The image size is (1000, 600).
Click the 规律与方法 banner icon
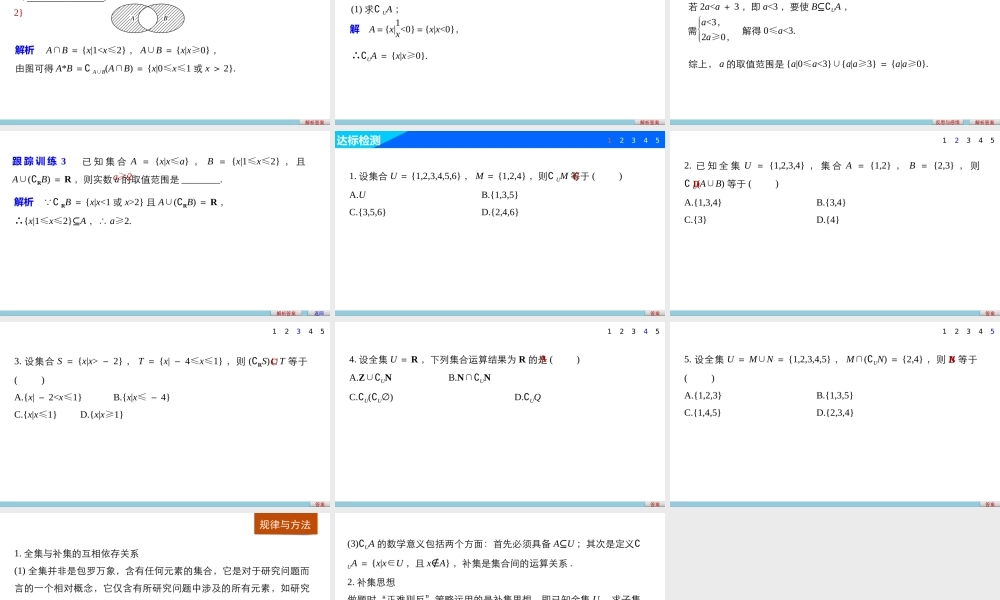click(283, 523)
